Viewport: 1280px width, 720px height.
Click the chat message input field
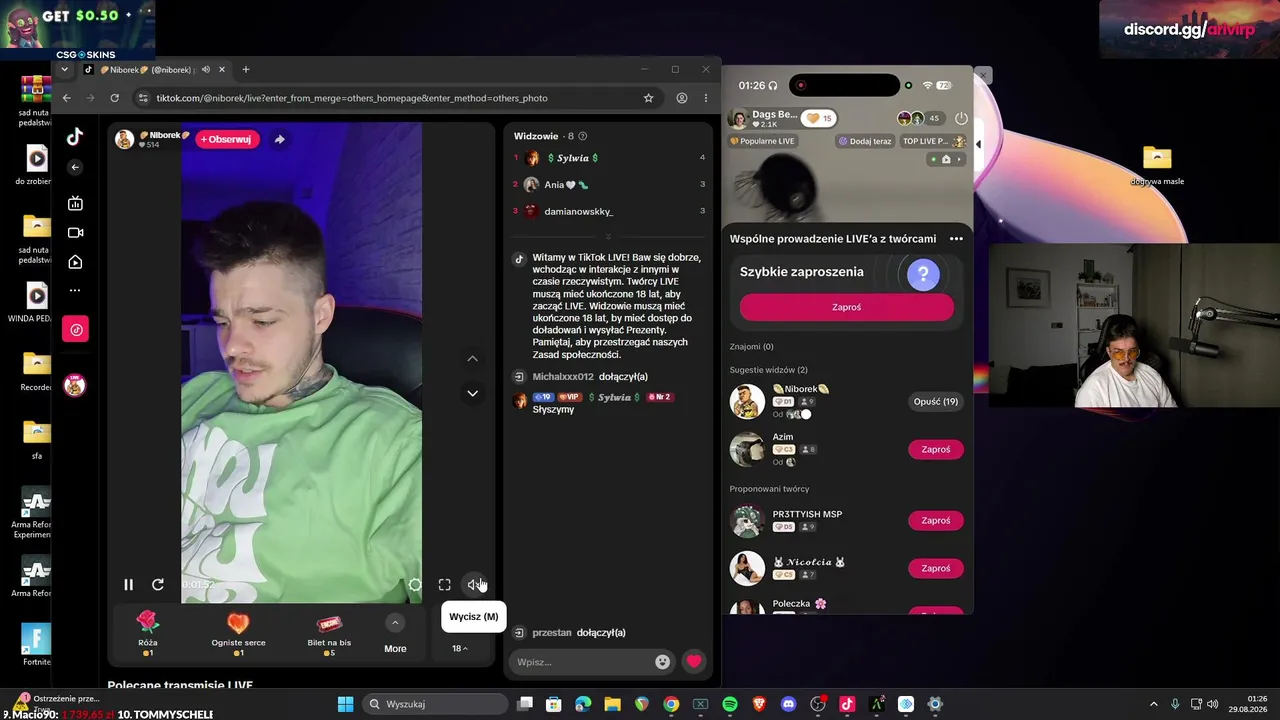tap(580, 662)
